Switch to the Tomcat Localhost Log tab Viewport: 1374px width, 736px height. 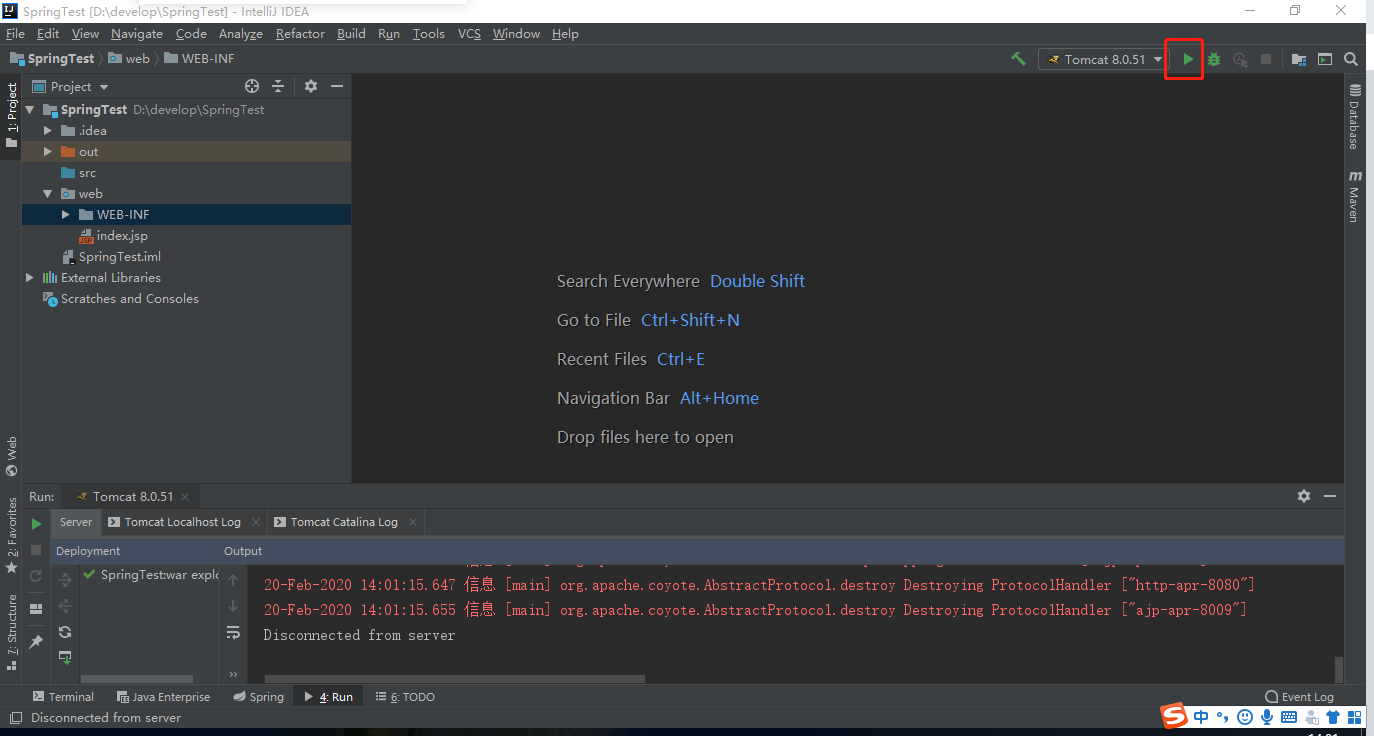[183, 522]
